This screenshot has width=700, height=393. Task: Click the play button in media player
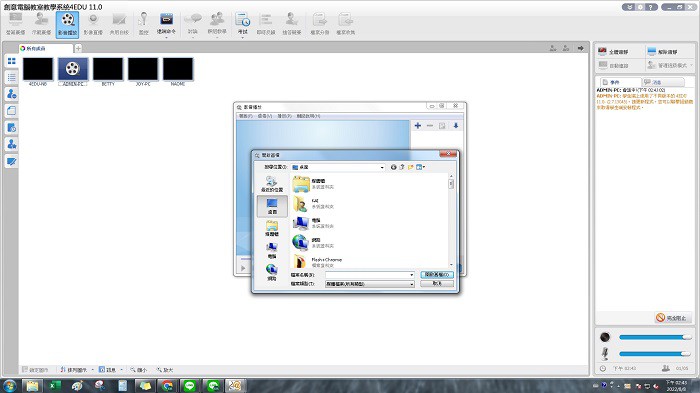click(x=243, y=268)
